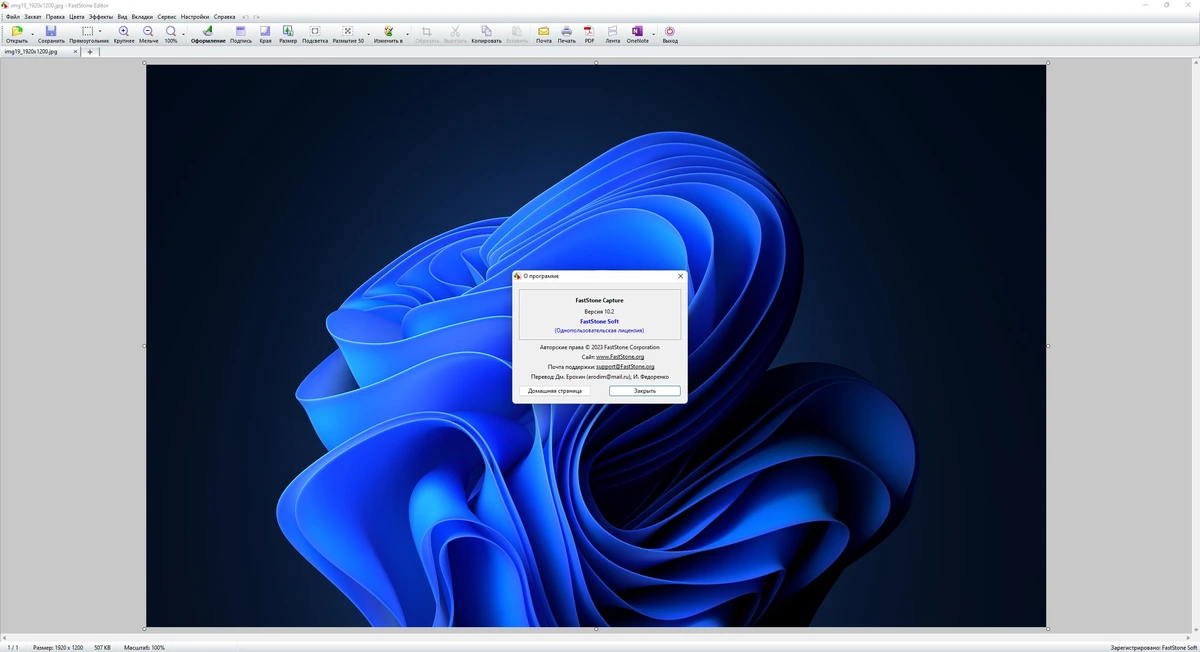This screenshot has width=1200, height=652.
Task: Select the Прямоугольник rectangle selection tool
Action: click(x=89, y=34)
